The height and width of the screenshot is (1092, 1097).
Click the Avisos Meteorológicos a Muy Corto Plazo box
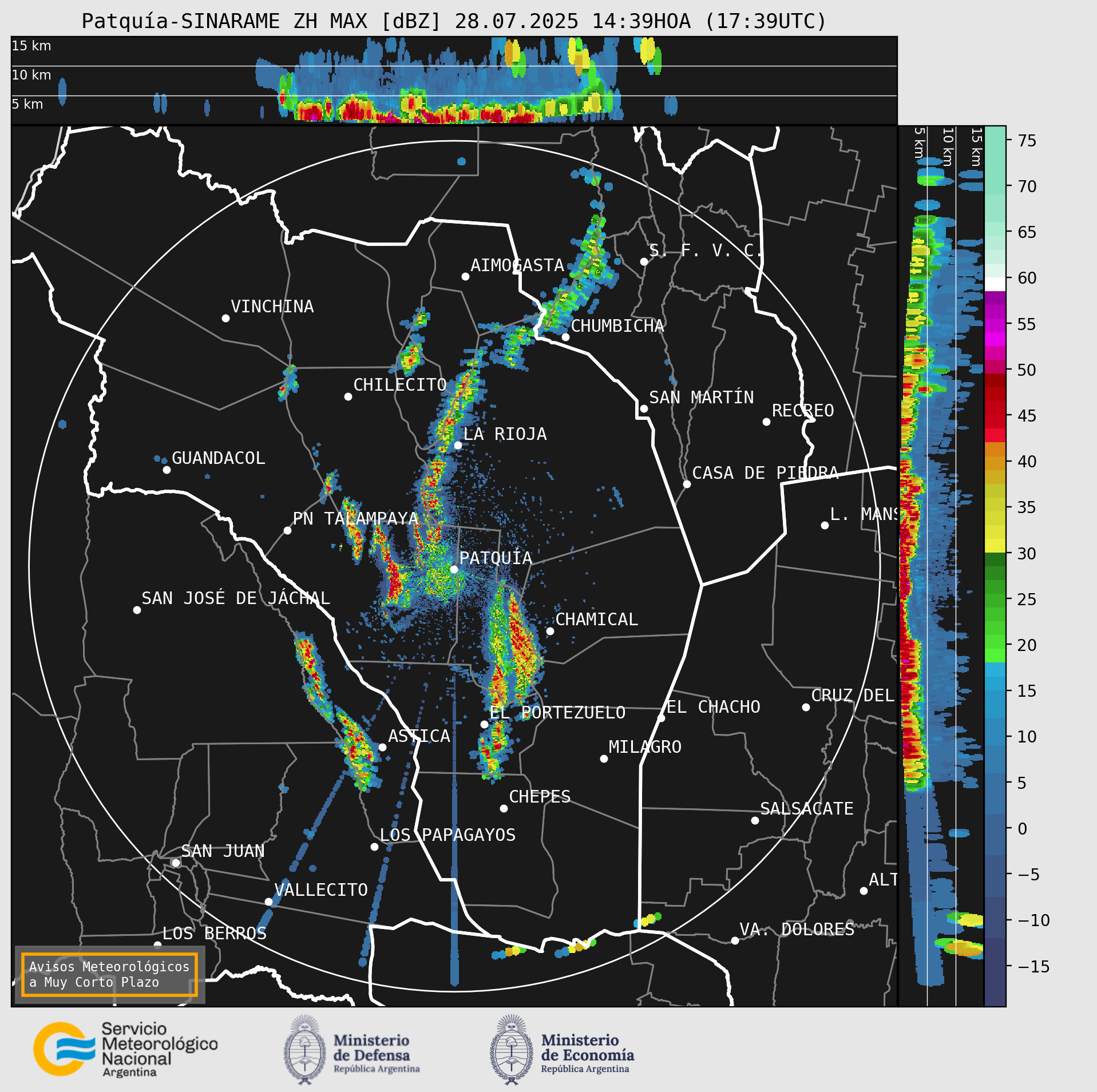[109, 974]
